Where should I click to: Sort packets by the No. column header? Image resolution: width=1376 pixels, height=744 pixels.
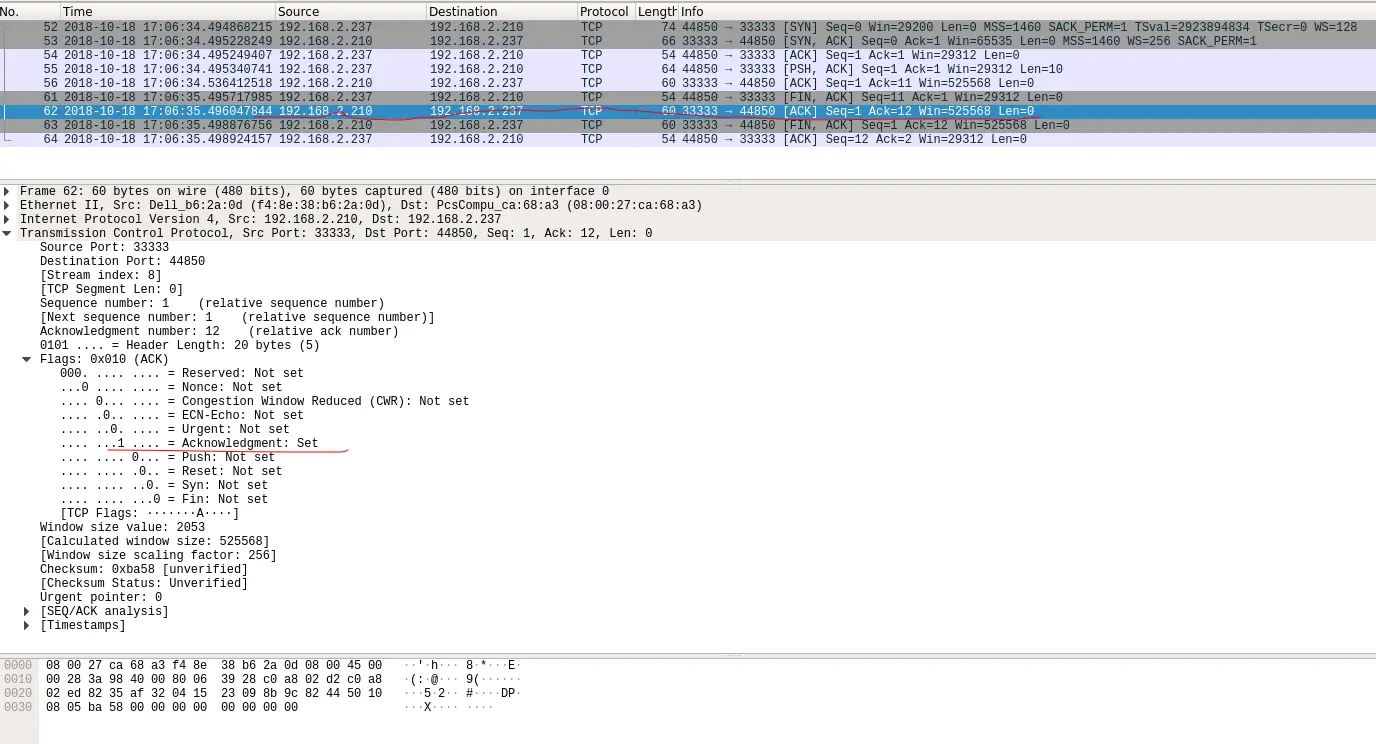tap(30, 11)
